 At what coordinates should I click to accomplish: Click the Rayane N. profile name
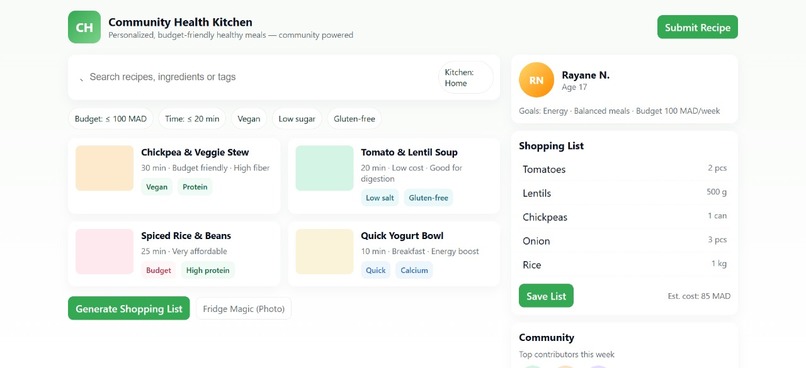click(x=585, y=76)
